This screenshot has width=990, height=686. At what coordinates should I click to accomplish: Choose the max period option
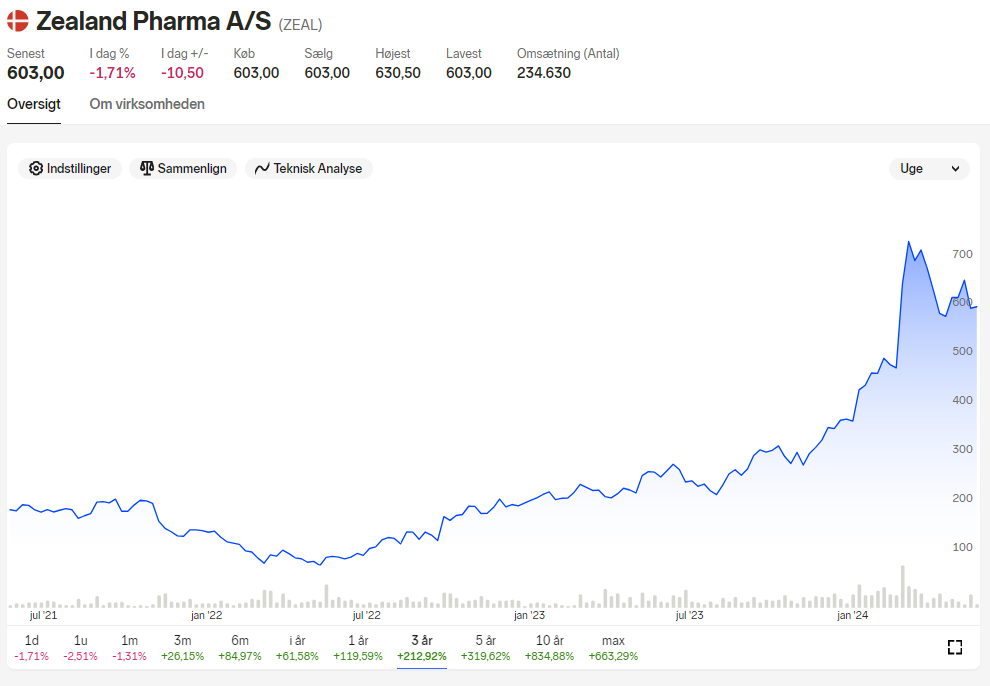click(x=613, y=648)
